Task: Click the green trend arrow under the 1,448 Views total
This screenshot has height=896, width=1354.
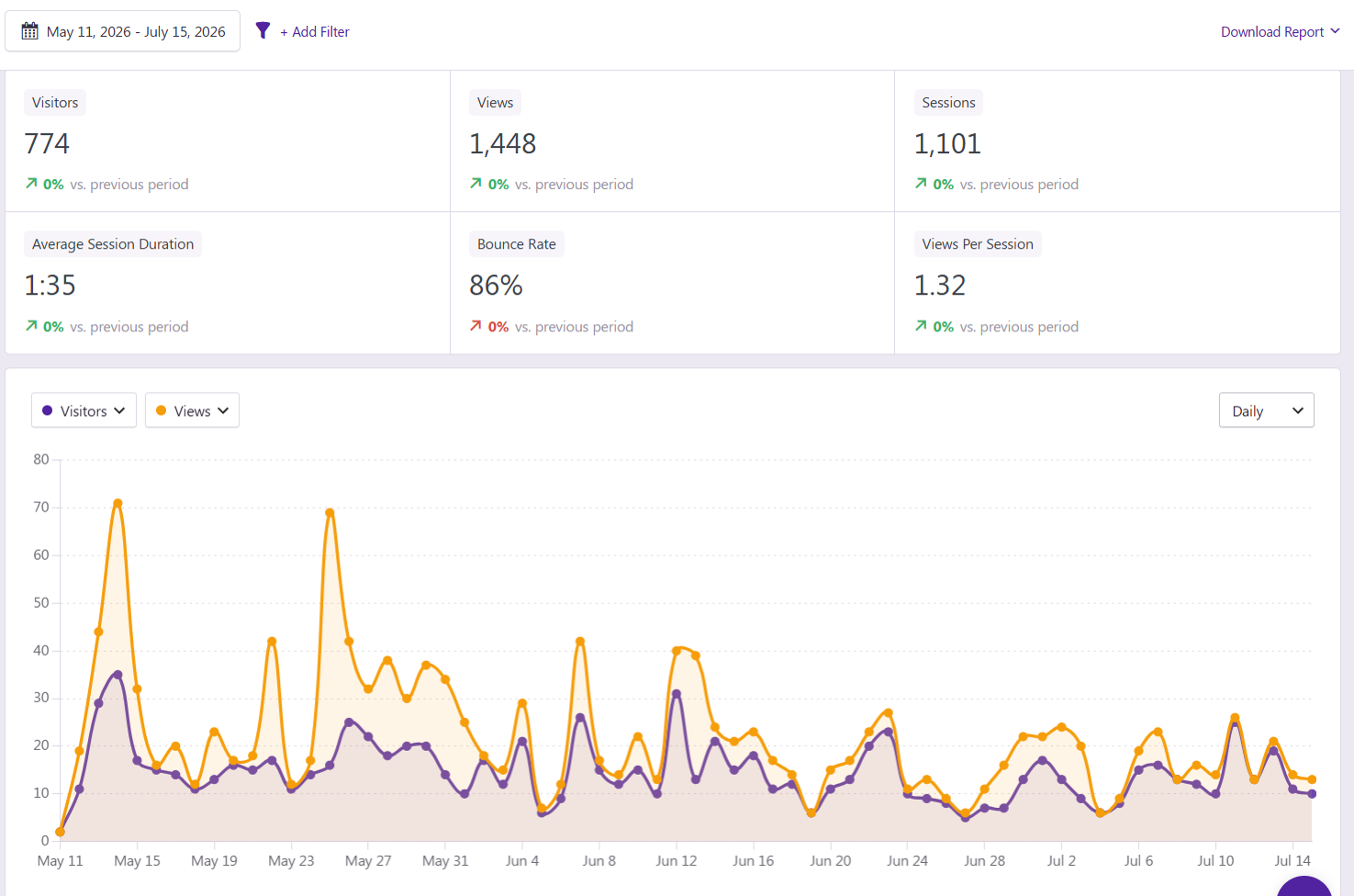Action: (x=476, y=184)
